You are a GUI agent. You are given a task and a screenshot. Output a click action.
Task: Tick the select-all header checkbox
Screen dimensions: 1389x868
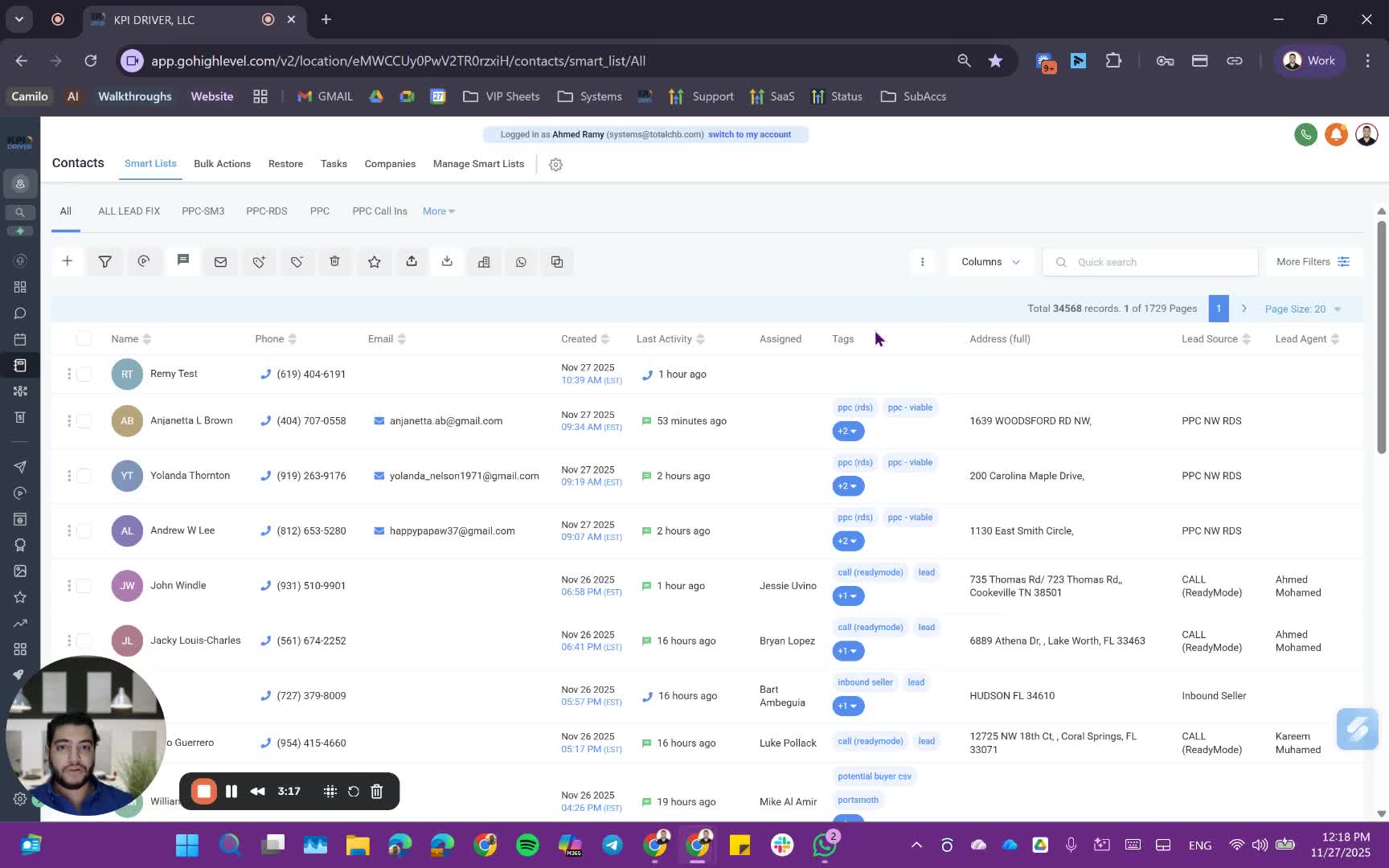pos(84,338)
